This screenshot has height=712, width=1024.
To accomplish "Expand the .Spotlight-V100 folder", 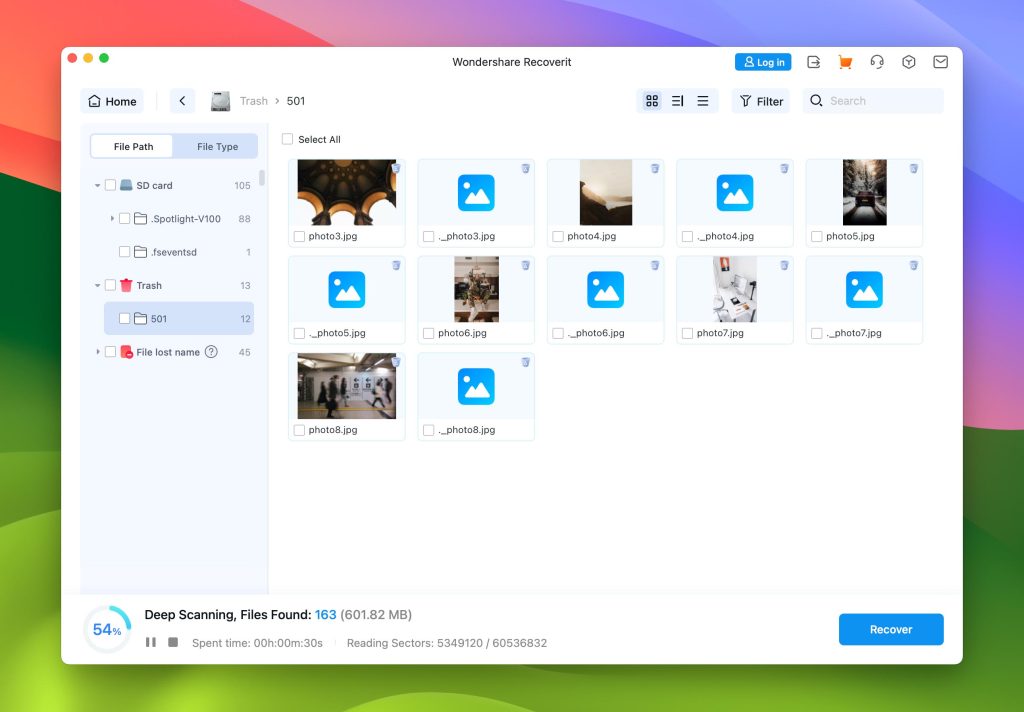I will tap(111, 218).
